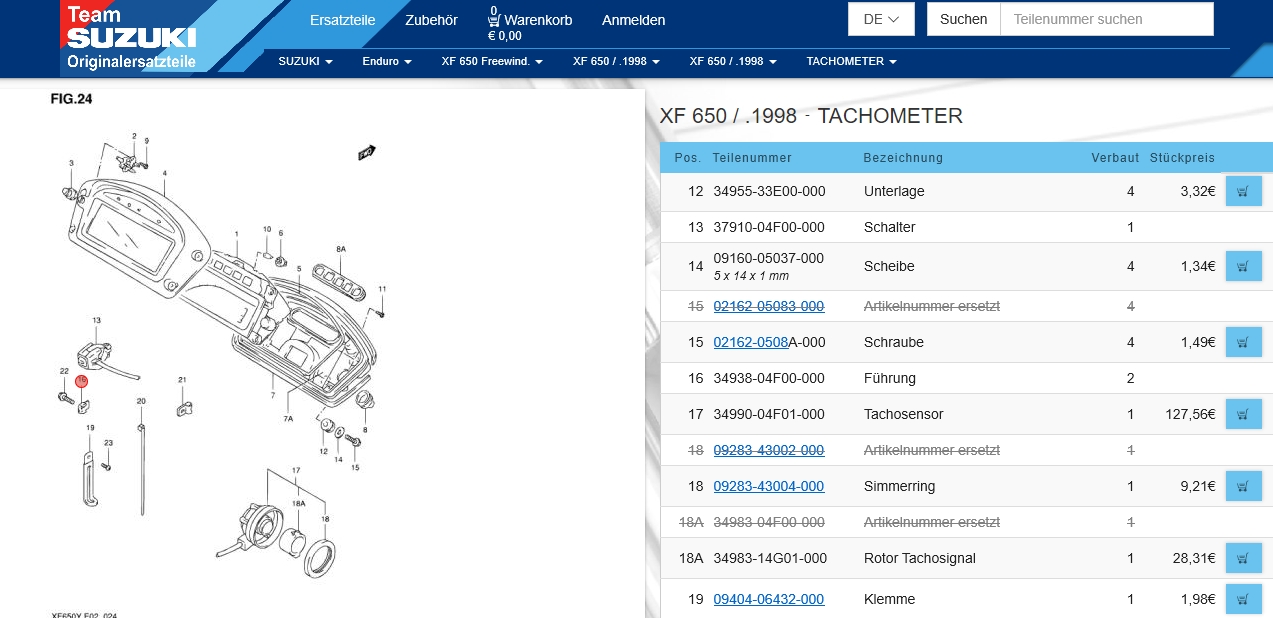
Task: Click the Team Suzuki logo
Action: click(x=131, y=37)
